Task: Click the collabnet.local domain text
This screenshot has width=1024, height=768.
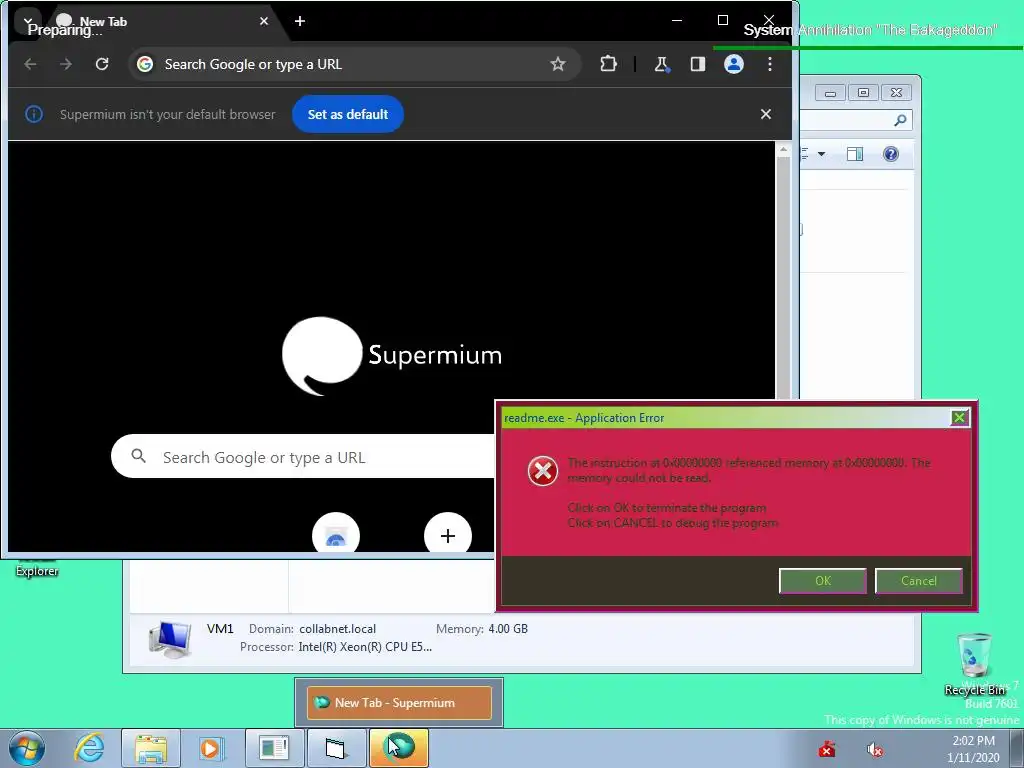Action: 338,629
